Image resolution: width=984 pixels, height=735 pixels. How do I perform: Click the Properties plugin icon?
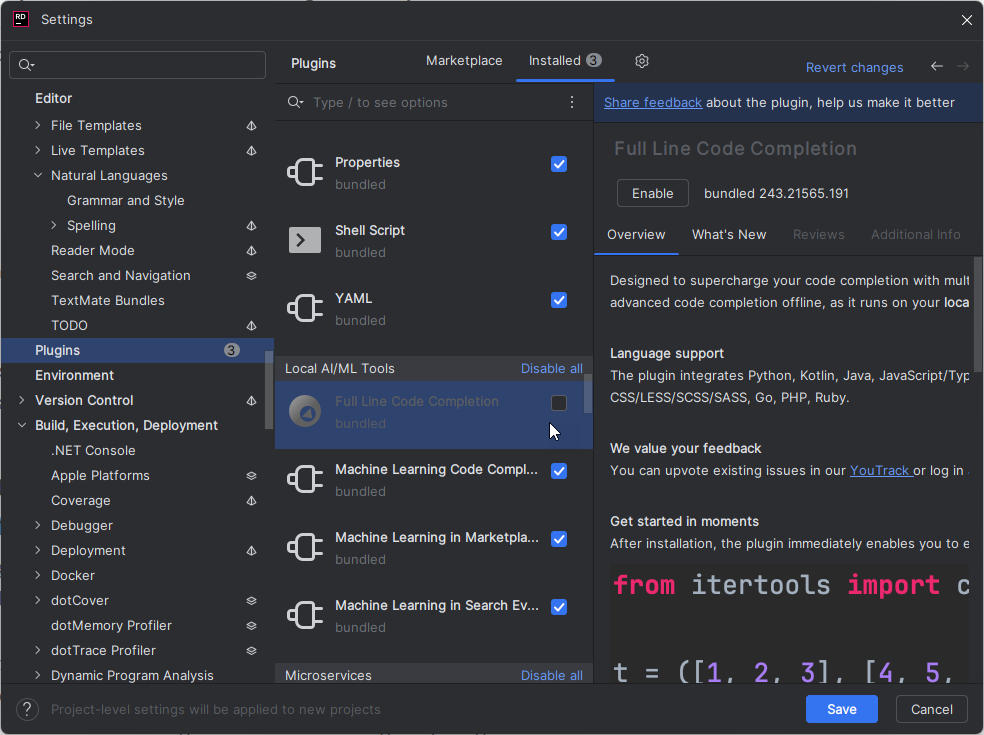305,172
